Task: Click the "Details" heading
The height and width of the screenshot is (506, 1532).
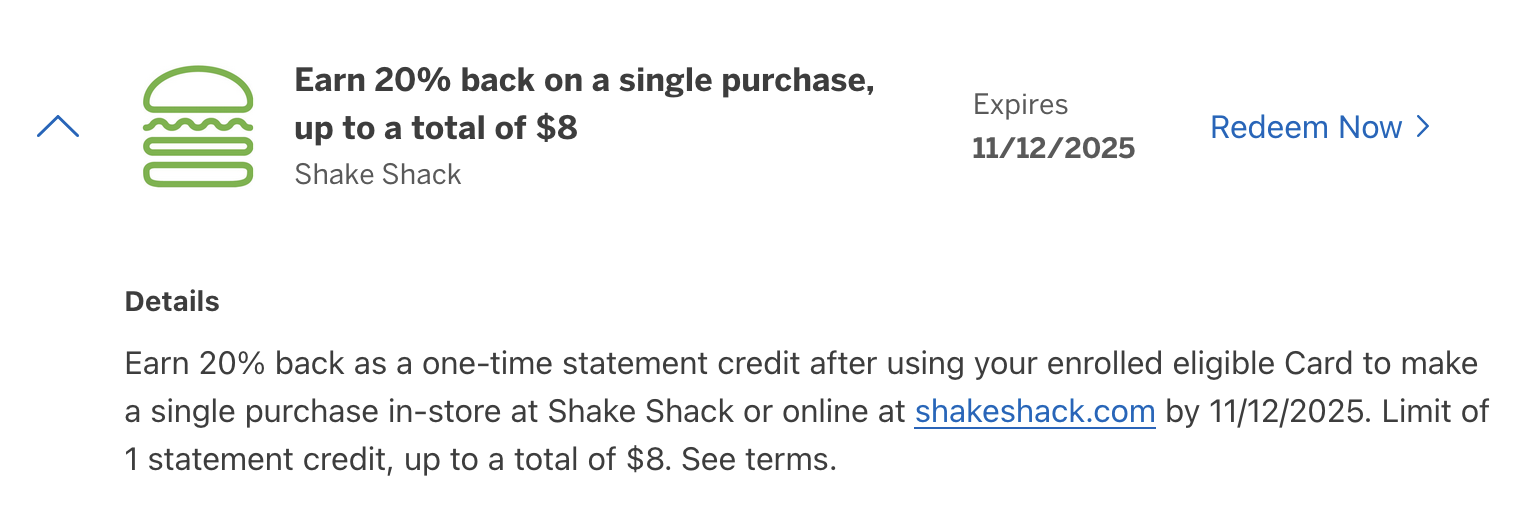Action: 172,301
